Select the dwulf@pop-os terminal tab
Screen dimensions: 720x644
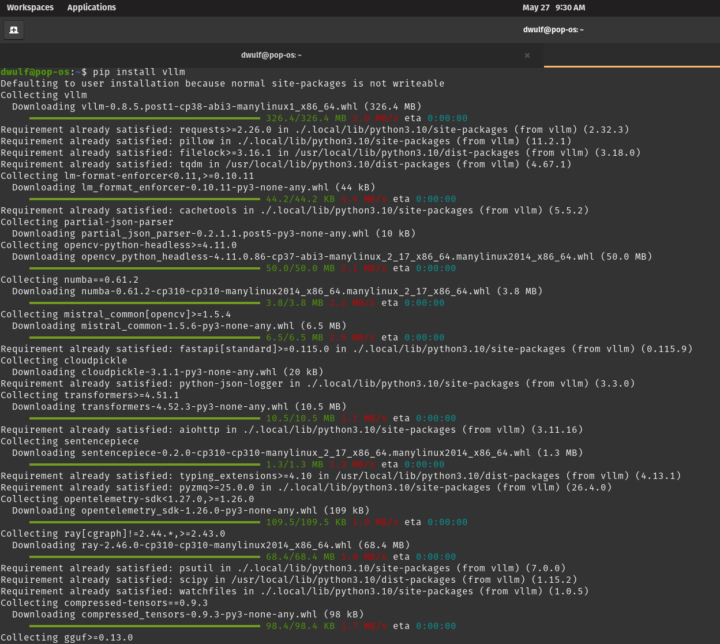pyautogui.click(x=271, y=55)
